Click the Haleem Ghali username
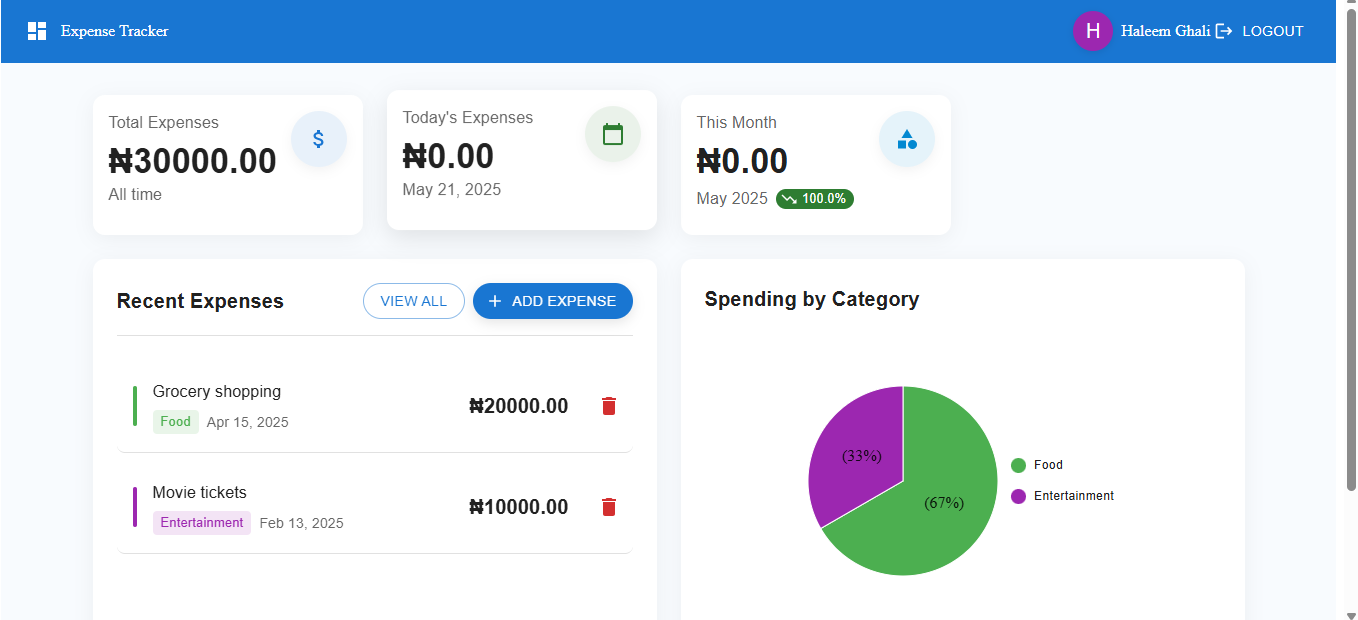The height and width of the screenshot is (620, 1358). coord(1167,30)
